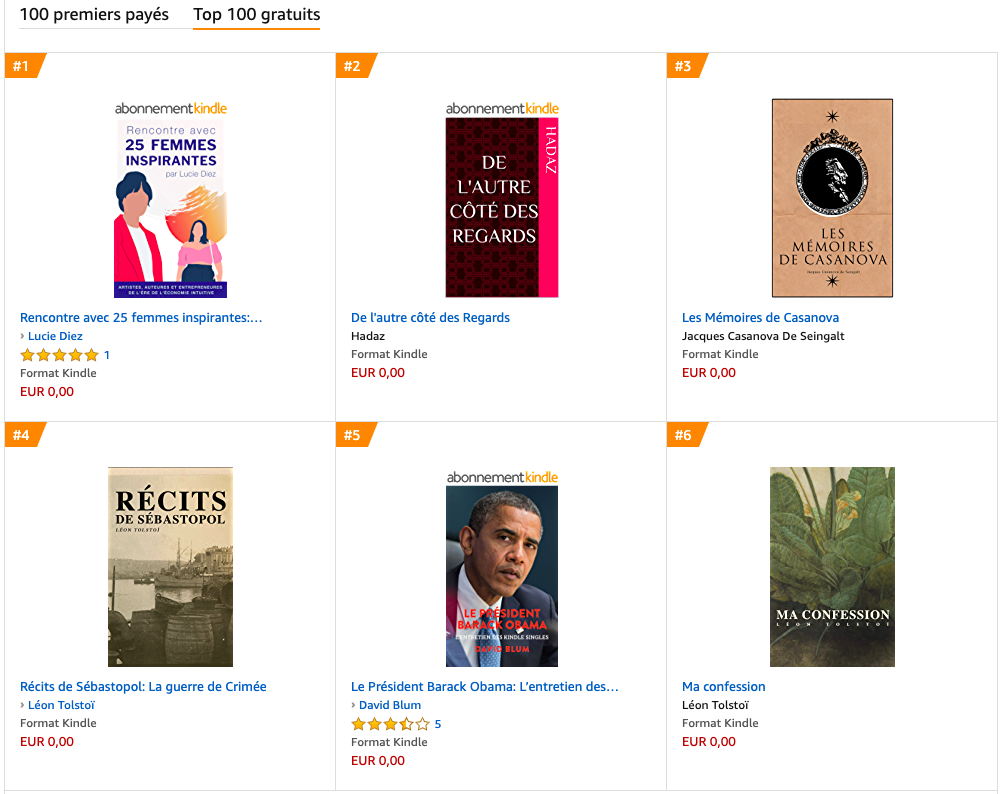Select author link "David Blum"
Image resolution: width=1002 pixels, height=794 pixels.
(389, 704)
